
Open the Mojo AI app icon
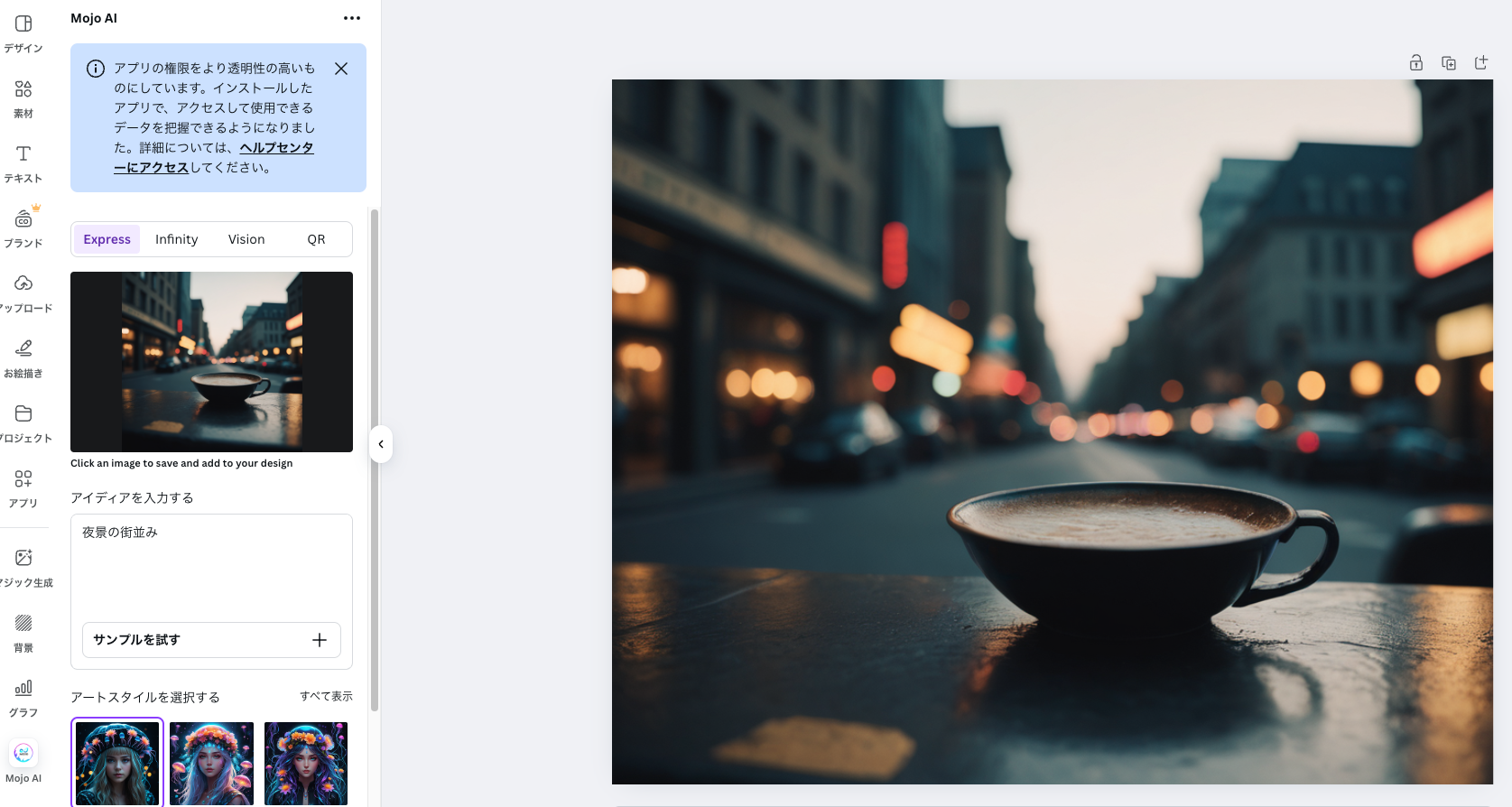pos(23,761)
